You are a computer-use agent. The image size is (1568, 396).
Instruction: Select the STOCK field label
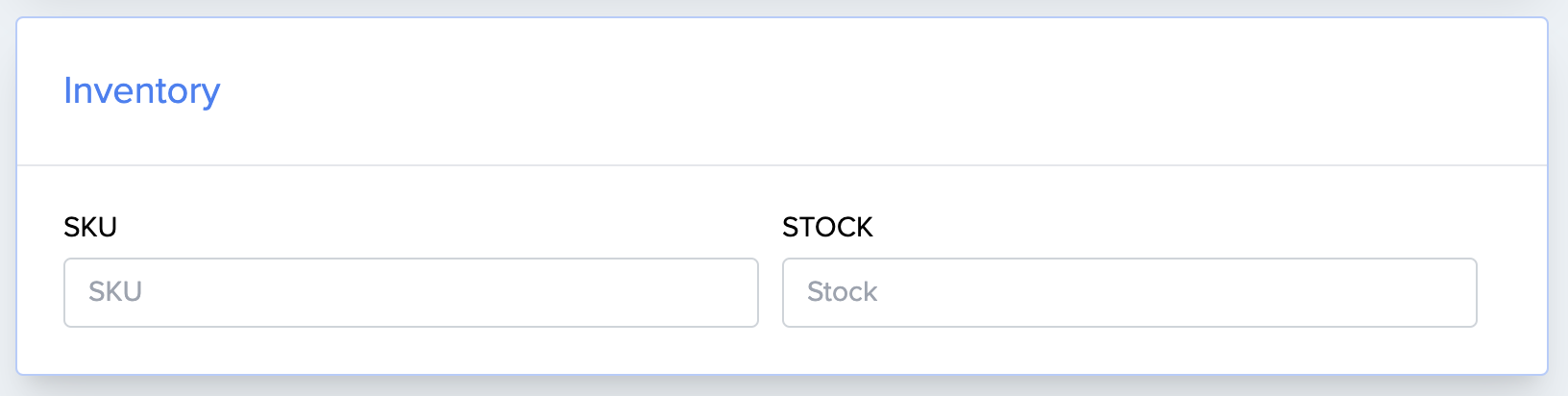[x=827, y=228]
